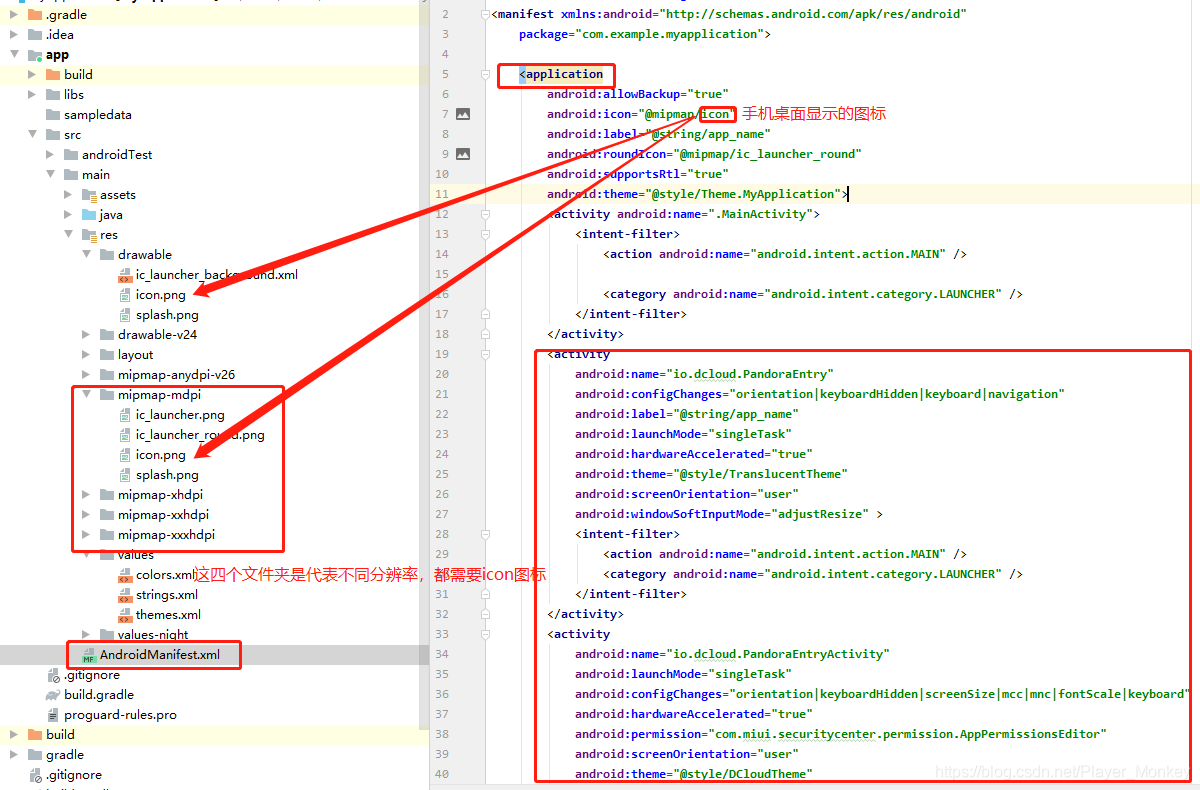This screenshot has height=790, width=1200.
Task: Click the .idea folder icon
Action: click(x=35, y=35)
